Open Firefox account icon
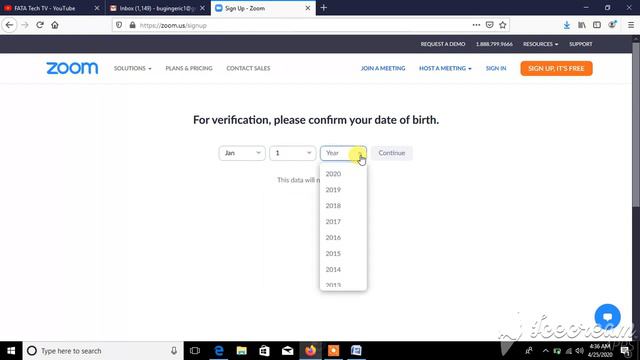The width and height of the screenshot is (640, 360). [612, 25]
